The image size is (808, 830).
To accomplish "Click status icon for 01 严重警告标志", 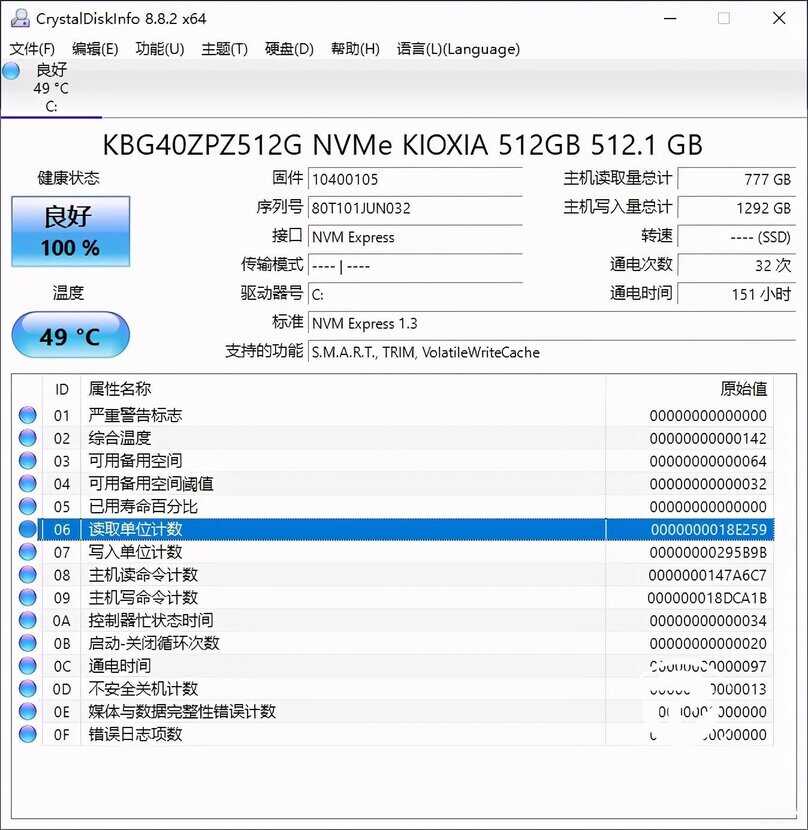I will pyautogui.click(x=28, y=415).
